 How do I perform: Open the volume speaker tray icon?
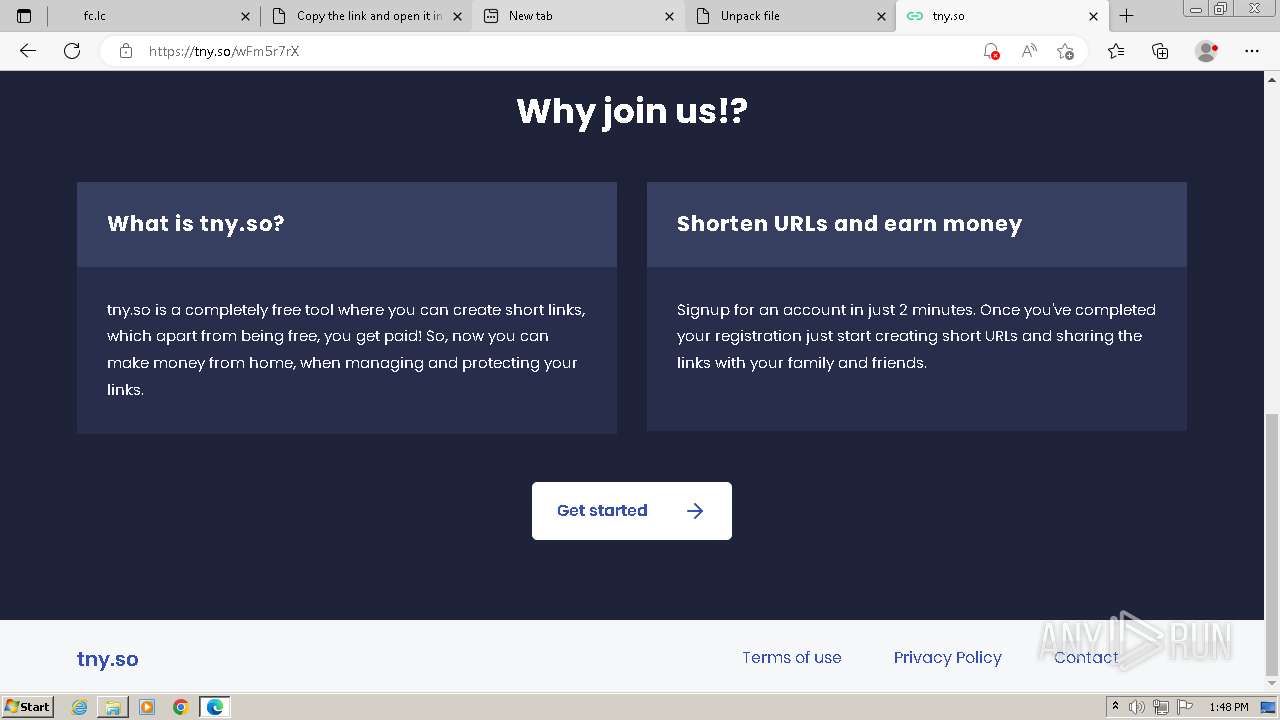(1137, 707)
